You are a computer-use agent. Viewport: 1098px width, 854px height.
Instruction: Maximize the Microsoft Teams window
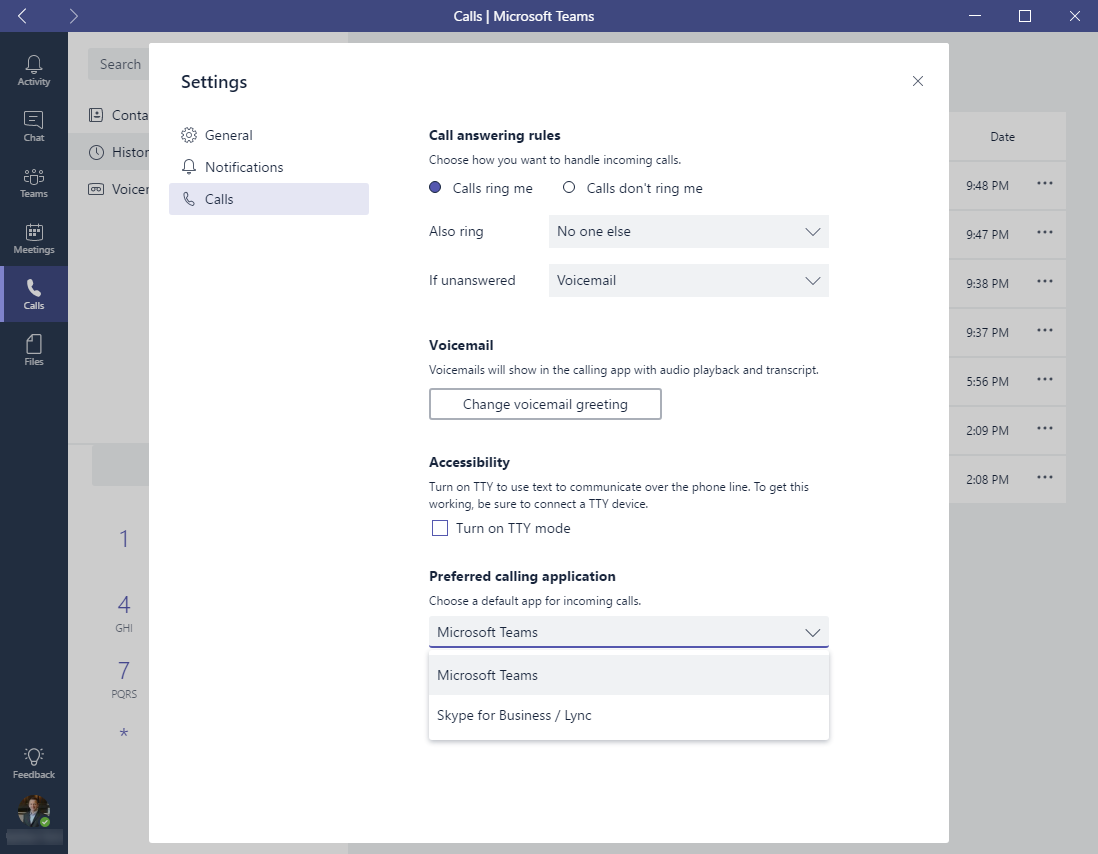(x=1024, y=15)
